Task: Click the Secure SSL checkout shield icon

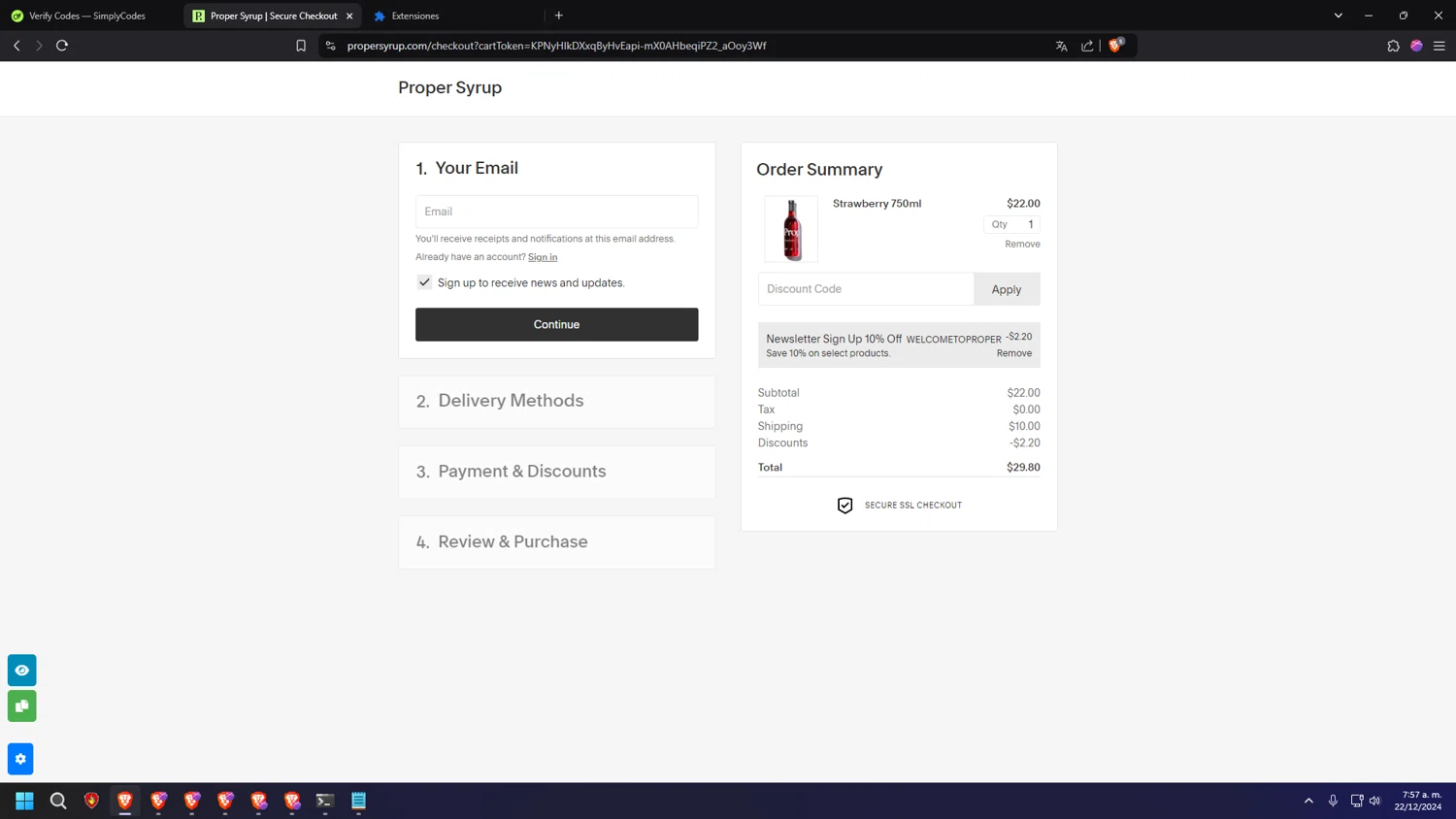Action: 844,506
